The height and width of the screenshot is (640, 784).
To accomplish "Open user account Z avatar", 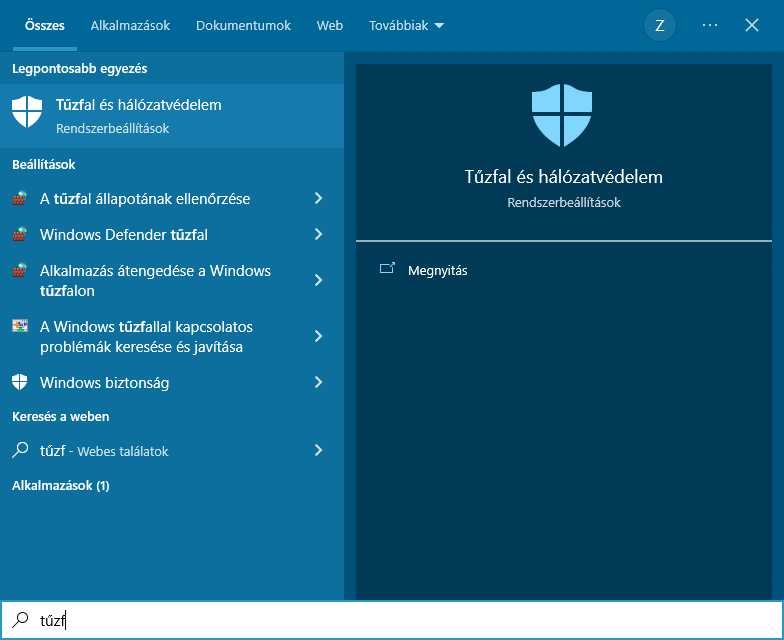I will [660, 26].
